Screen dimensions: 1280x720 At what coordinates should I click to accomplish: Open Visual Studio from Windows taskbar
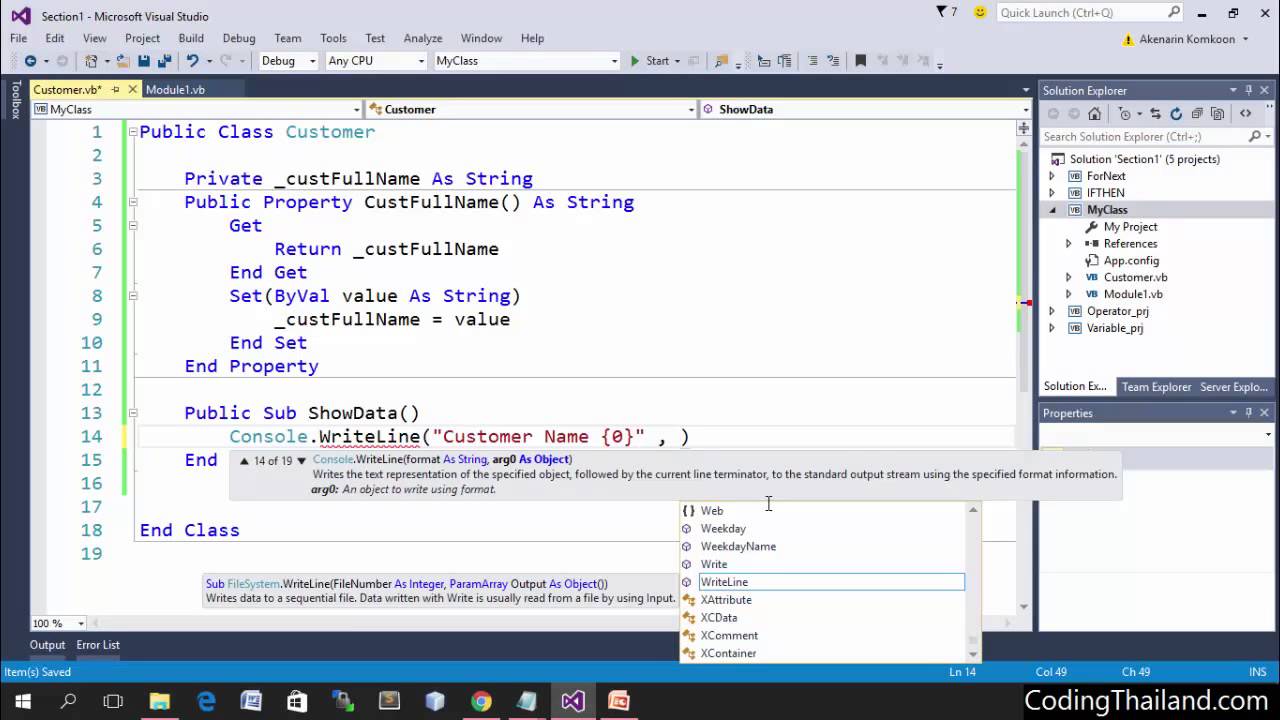pos(572,701)
